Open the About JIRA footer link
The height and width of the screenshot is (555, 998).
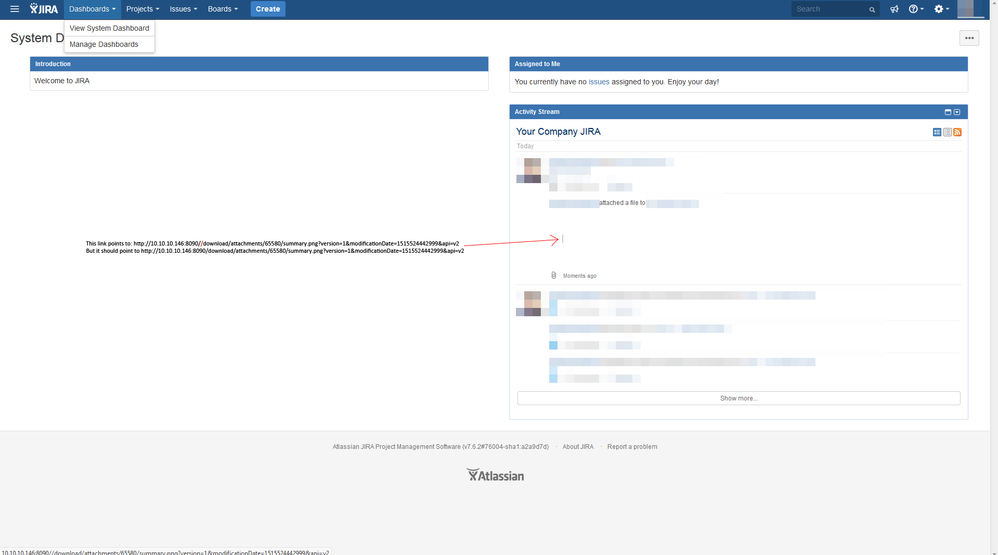tap(578, 447)
